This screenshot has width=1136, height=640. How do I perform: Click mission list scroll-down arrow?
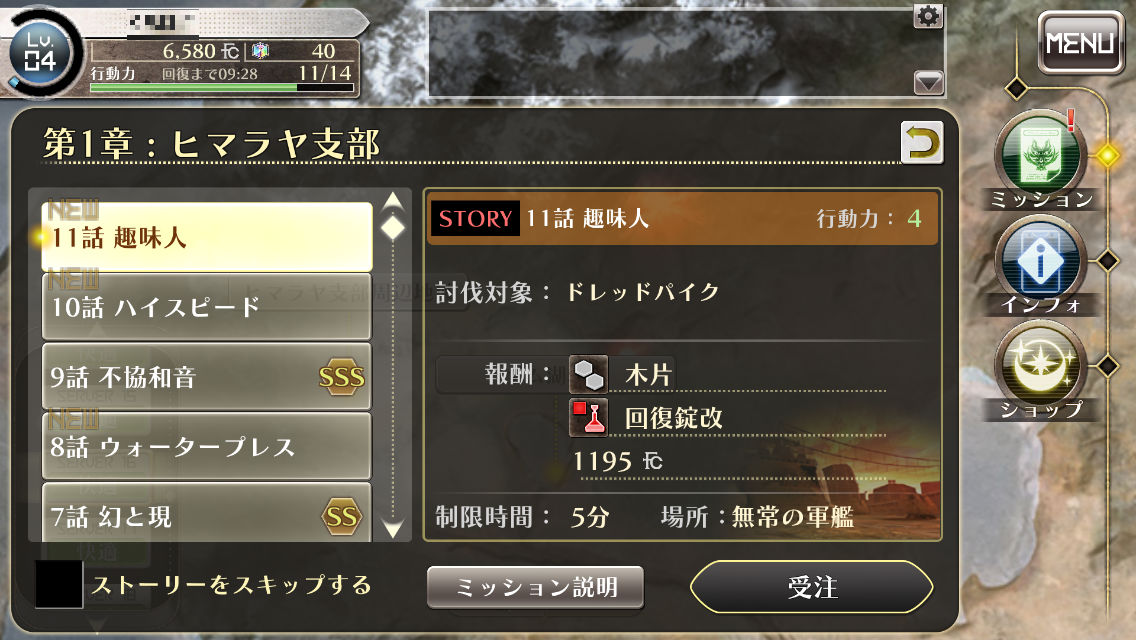pos(393,529)
